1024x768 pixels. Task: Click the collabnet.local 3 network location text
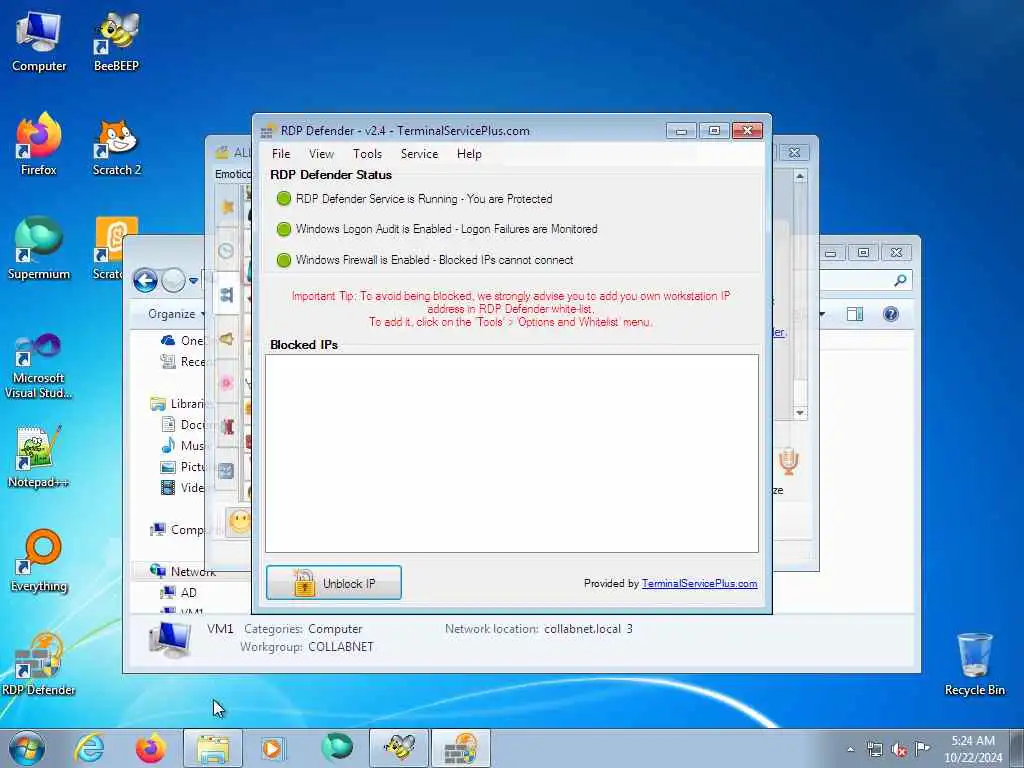coord(588,629)
